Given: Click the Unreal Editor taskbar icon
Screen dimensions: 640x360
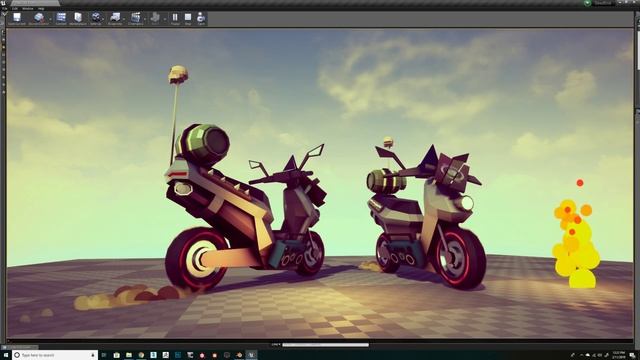Looking at the screenshot, I should (251, 355).
